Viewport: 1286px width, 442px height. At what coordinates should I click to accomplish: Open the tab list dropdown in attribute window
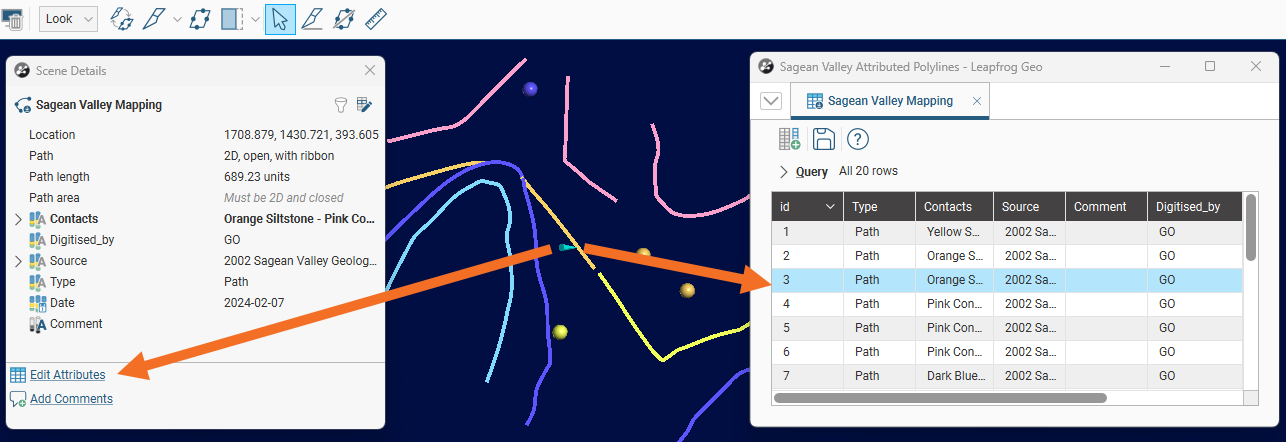(x=771, y=101)
